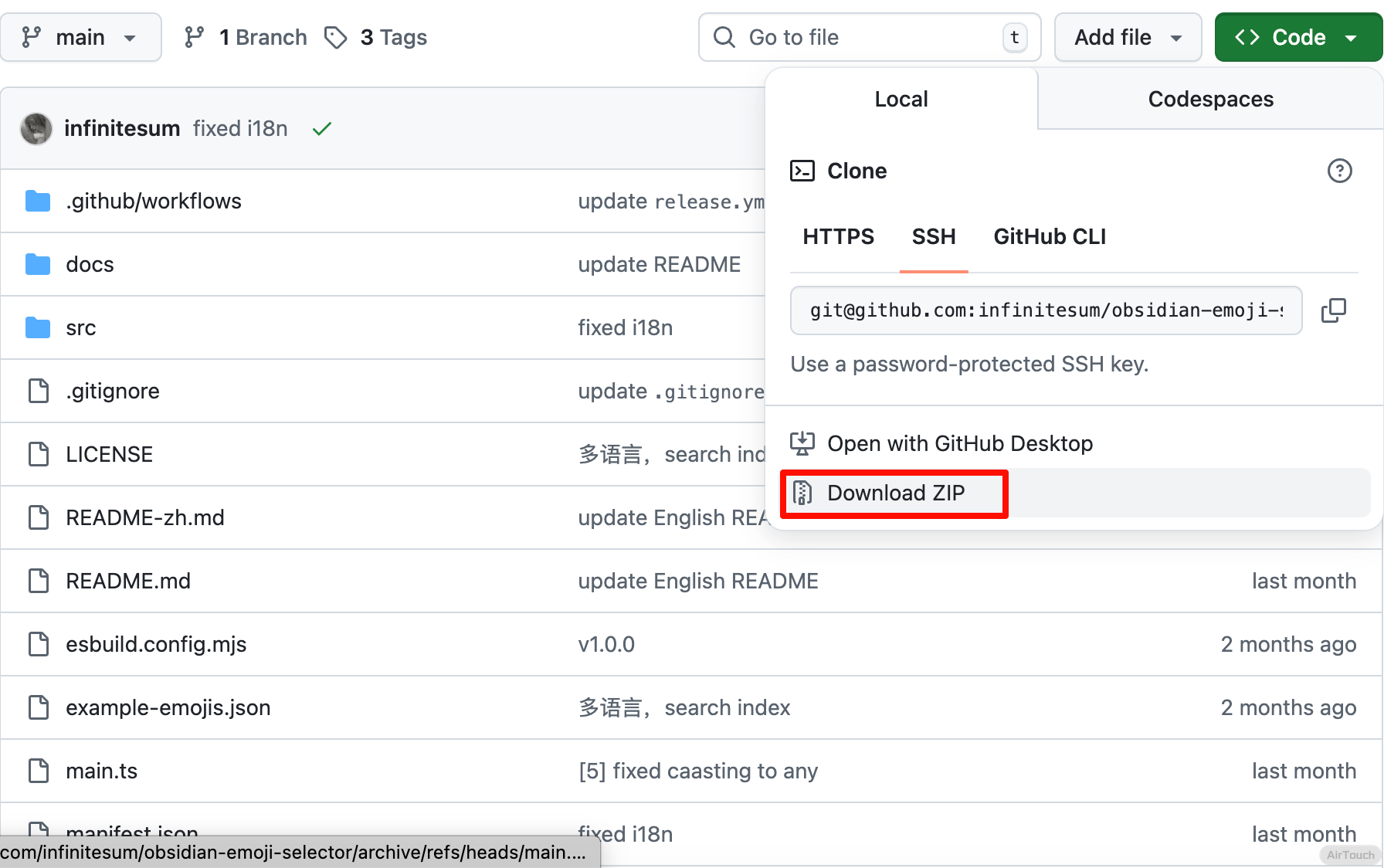
Task: Click the clone help question mark icon
Action: click(1339, 171)
